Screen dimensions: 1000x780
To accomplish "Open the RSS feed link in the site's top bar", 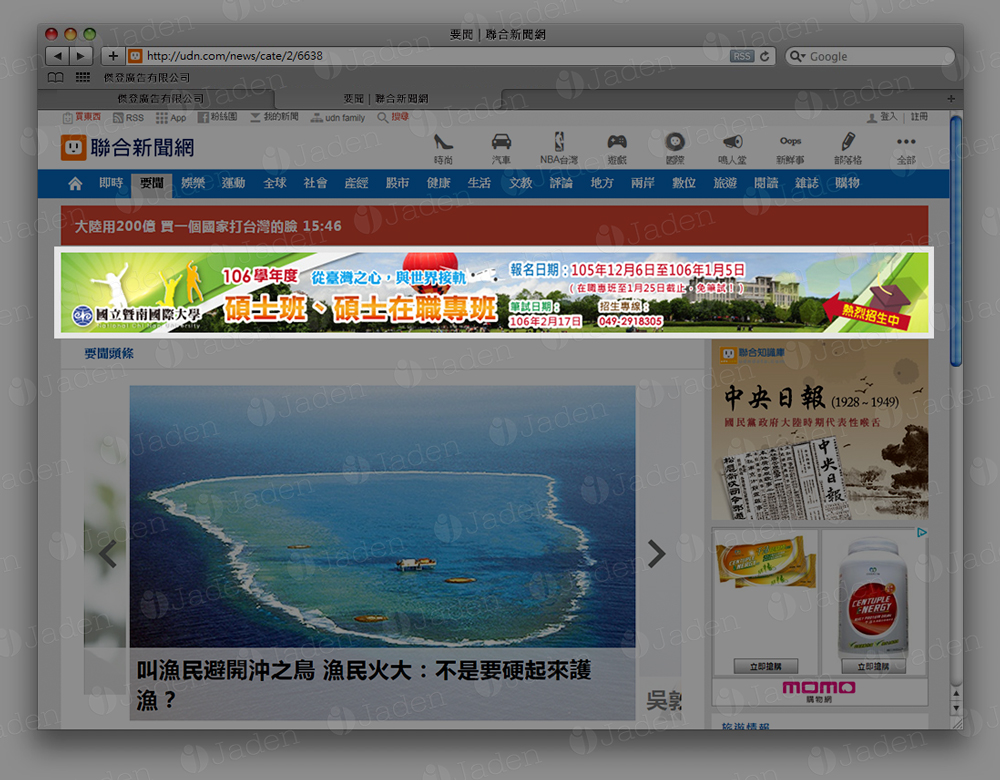I will coord(128,117).
